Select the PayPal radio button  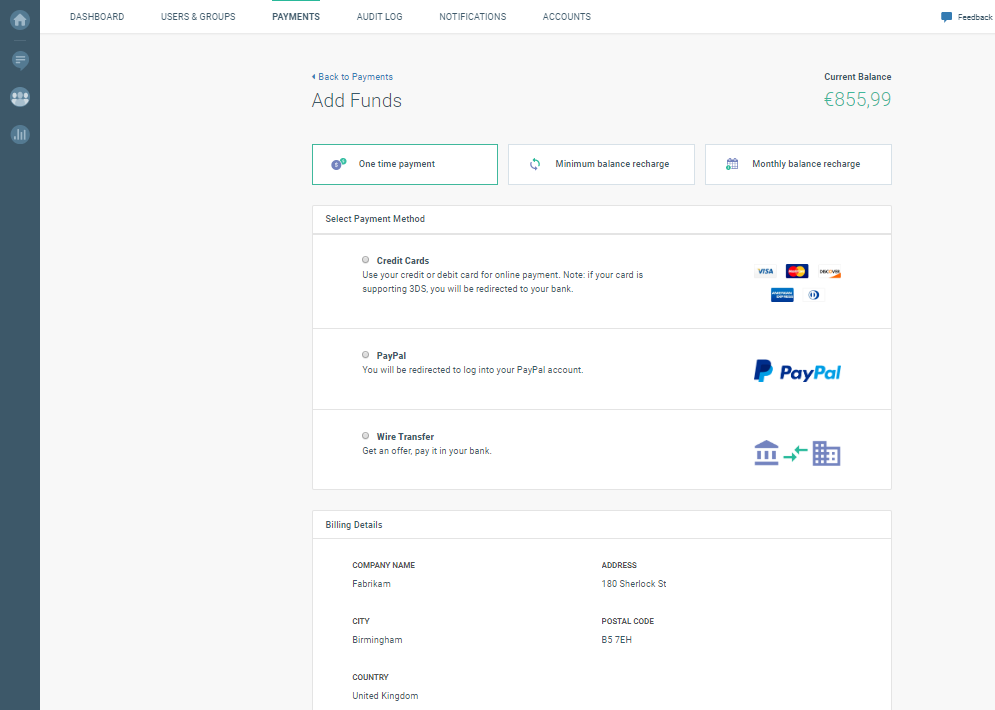tap(366, 355)
